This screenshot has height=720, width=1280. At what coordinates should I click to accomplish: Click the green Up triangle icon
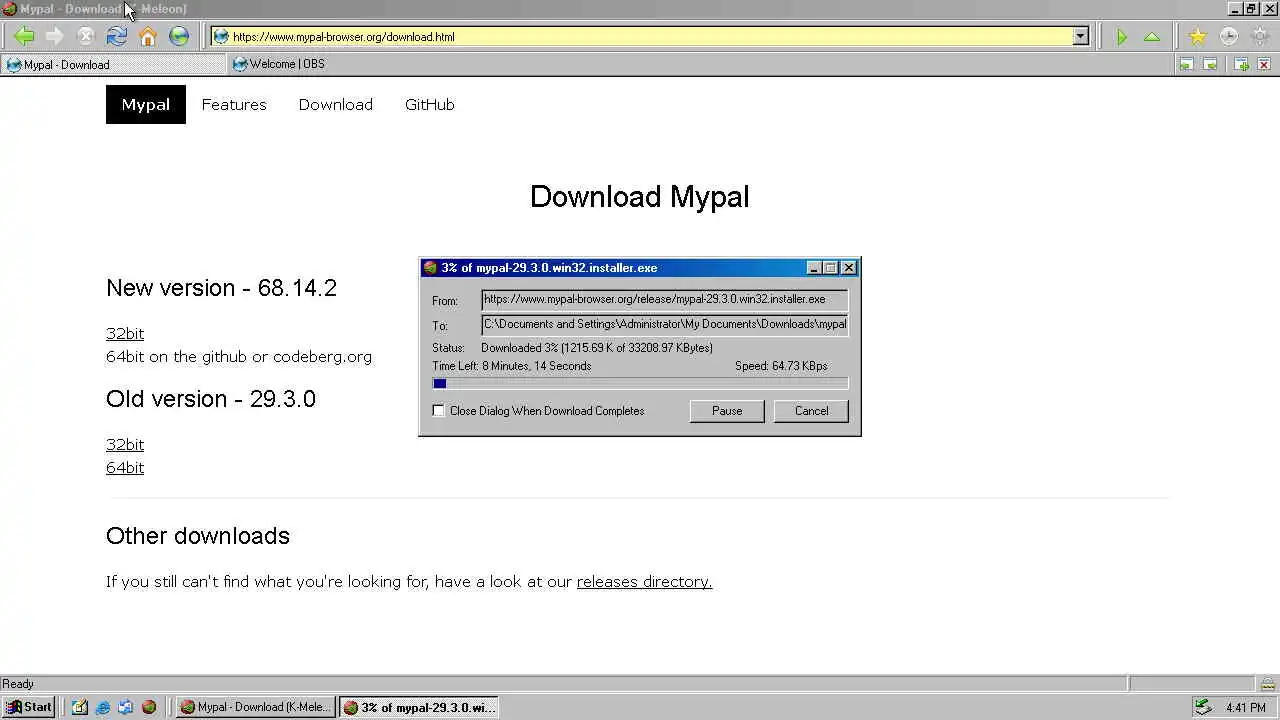[1152, 37]
